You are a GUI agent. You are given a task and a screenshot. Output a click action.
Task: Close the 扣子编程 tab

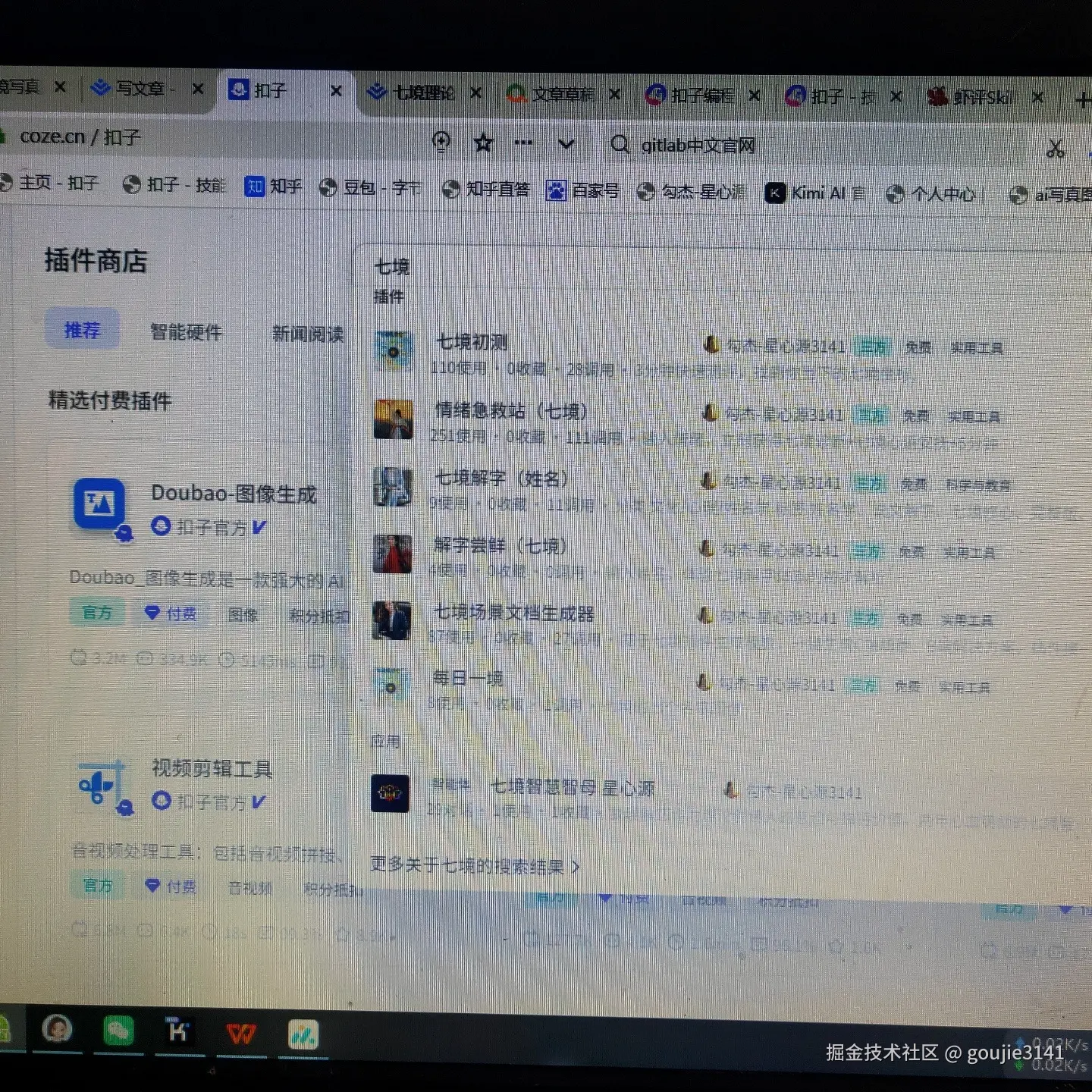[754, 96]
